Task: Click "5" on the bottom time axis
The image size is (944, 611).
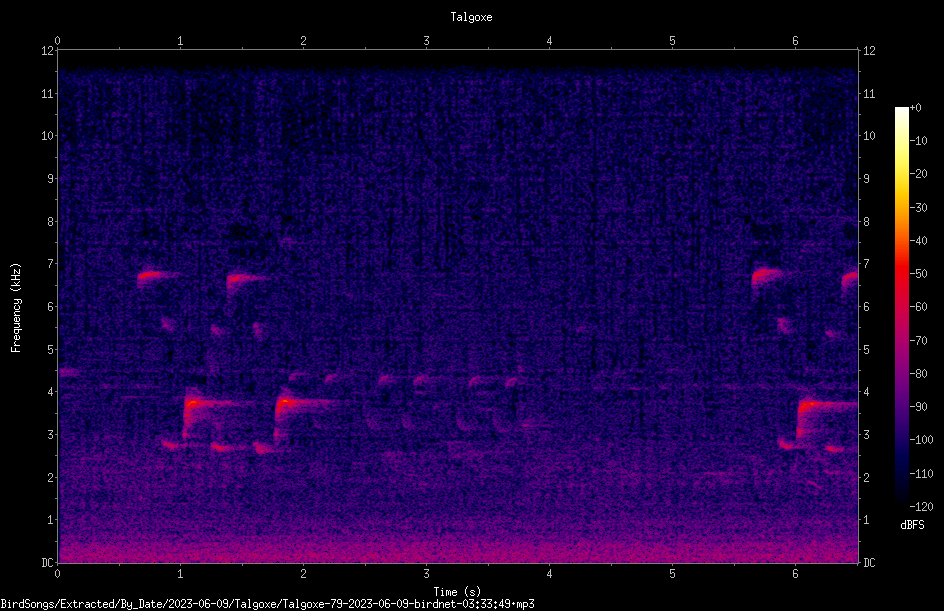Action: click(x=672, y=574)
